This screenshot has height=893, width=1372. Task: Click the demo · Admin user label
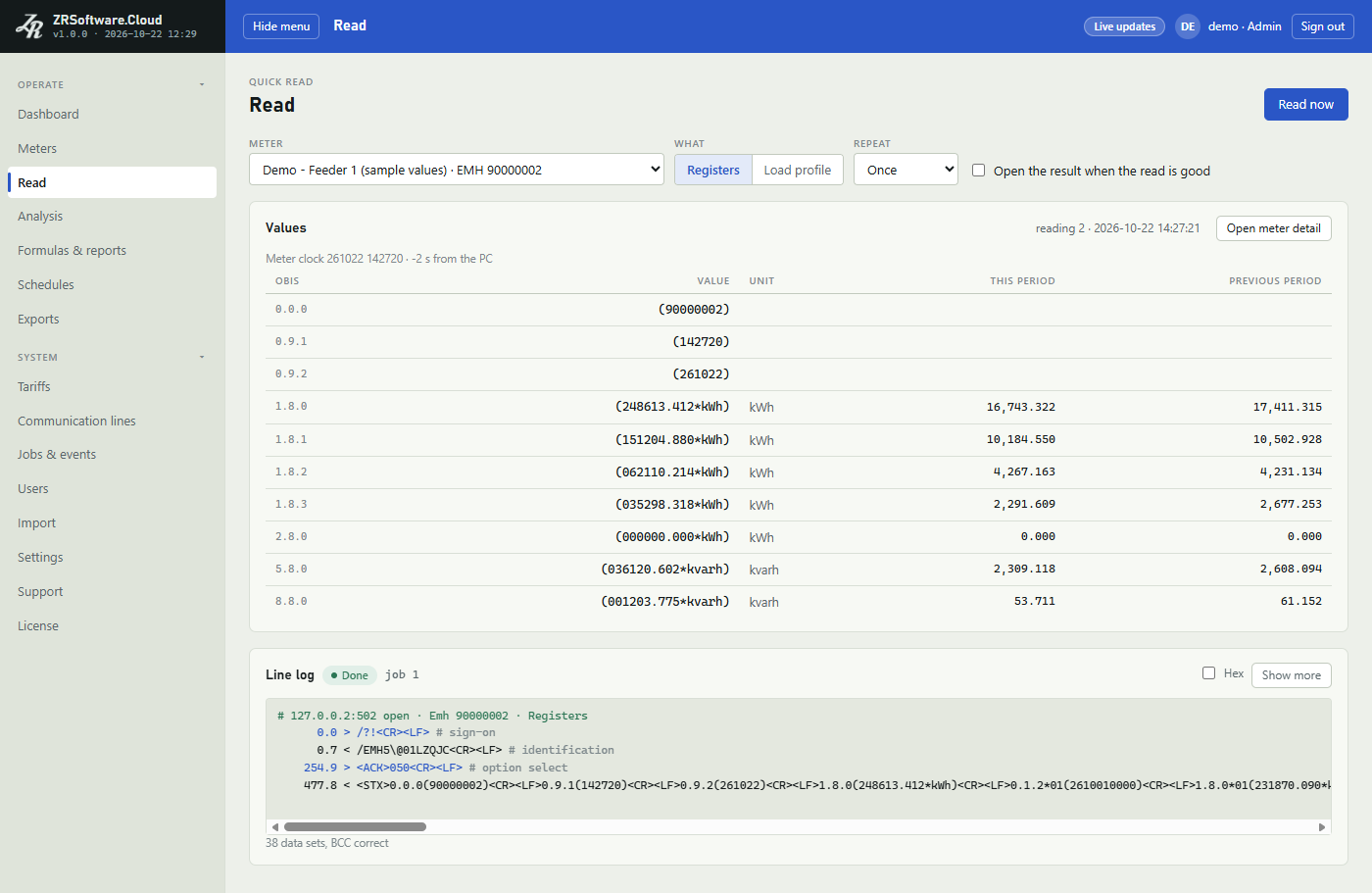pyautogui.click(x=1245, y=26)
